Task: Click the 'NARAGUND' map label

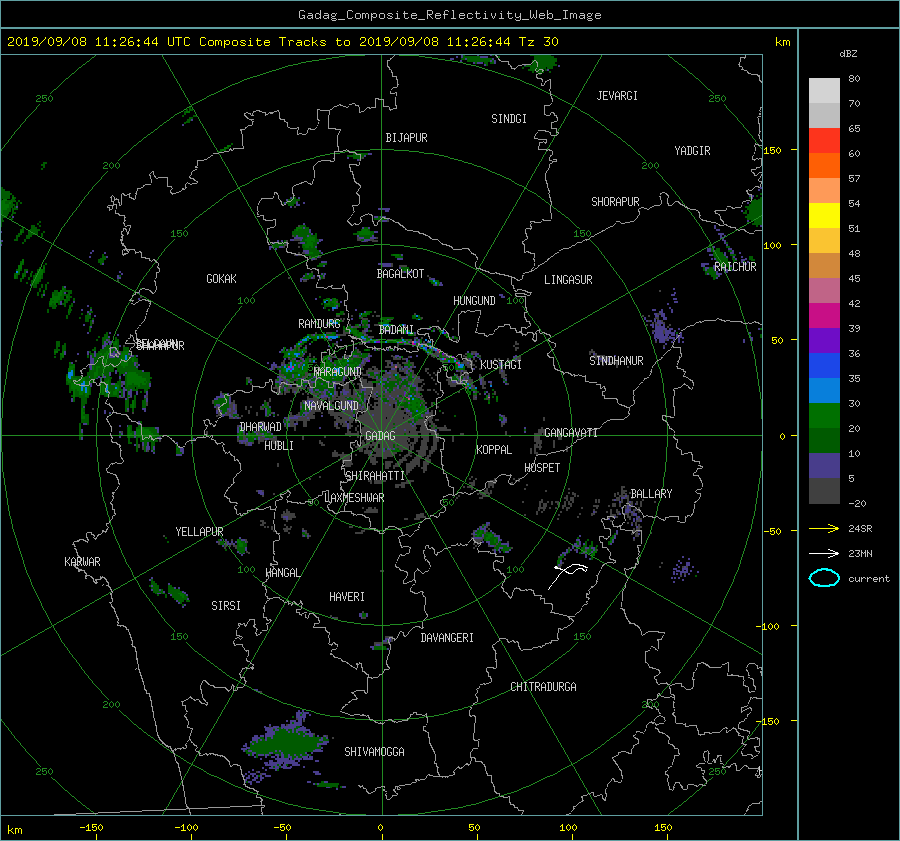Action: (x=338, y=372)
